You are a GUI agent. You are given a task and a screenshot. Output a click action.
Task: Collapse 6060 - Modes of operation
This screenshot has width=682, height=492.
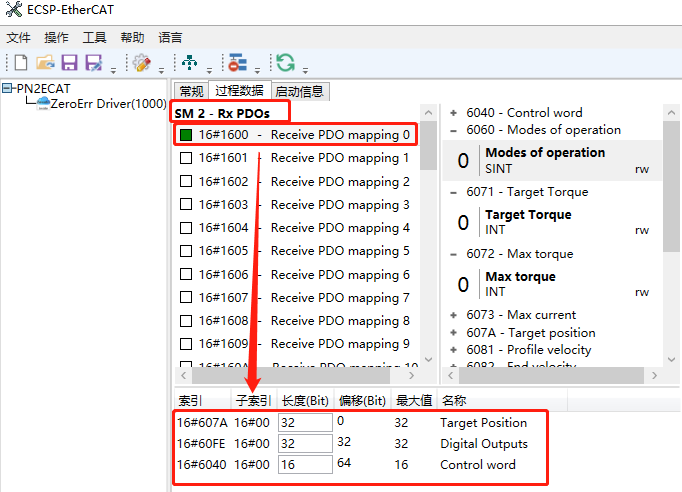[x=454, y=130]
